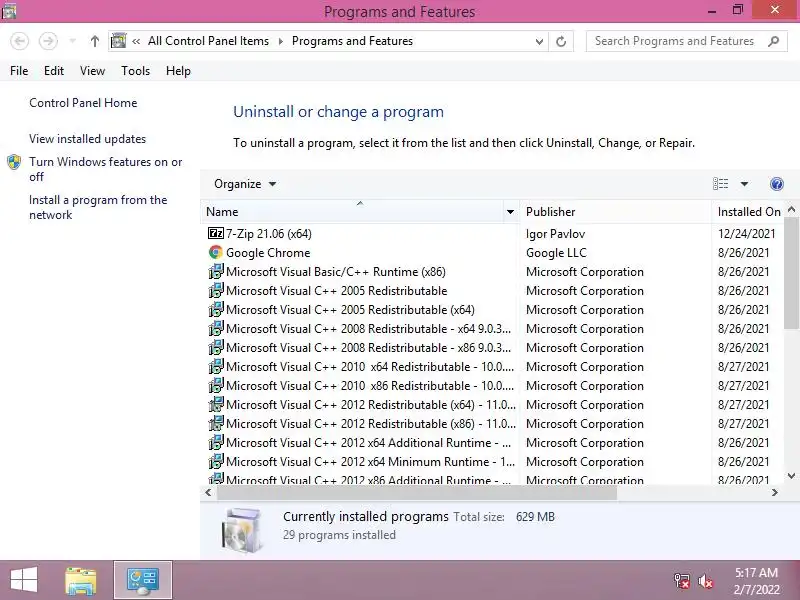Click the vertical scrollbar thumb
This screenshot has width=800, height=600.
click(x=791, y=273)
